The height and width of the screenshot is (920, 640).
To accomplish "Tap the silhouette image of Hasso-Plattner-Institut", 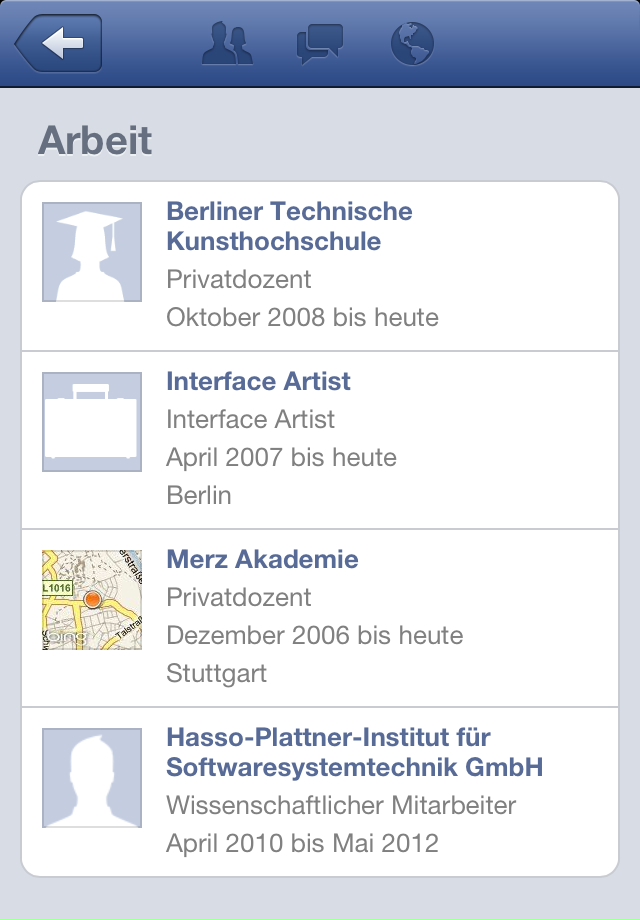I will point(92,778).
